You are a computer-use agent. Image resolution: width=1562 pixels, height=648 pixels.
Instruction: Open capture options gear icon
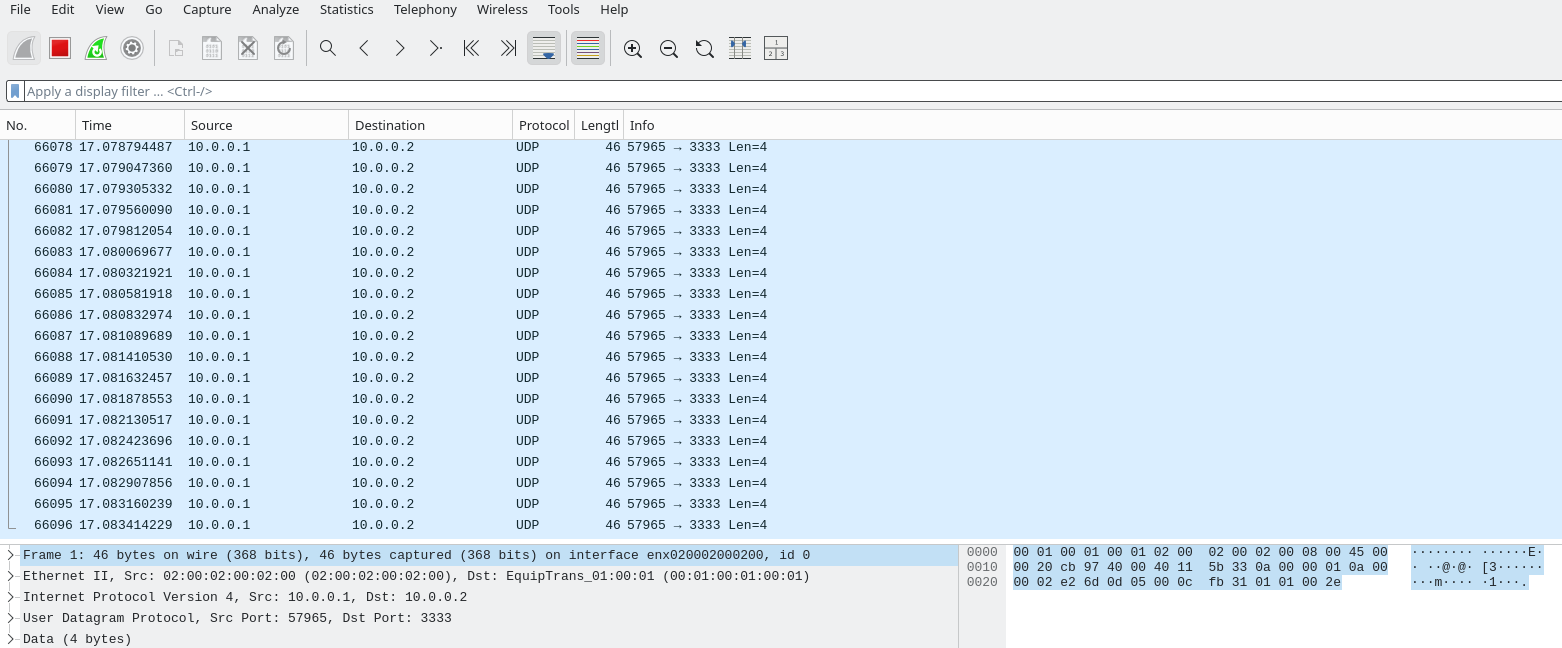132,48
